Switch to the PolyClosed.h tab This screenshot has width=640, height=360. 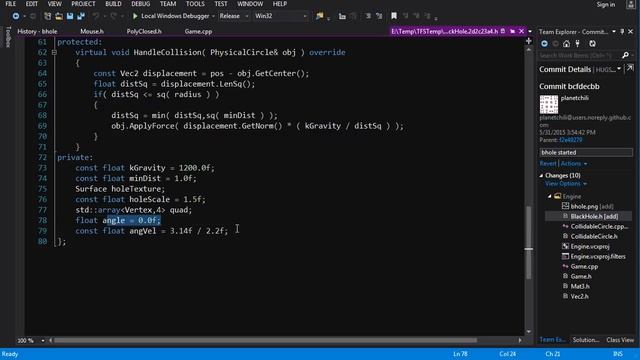point(144,31)
